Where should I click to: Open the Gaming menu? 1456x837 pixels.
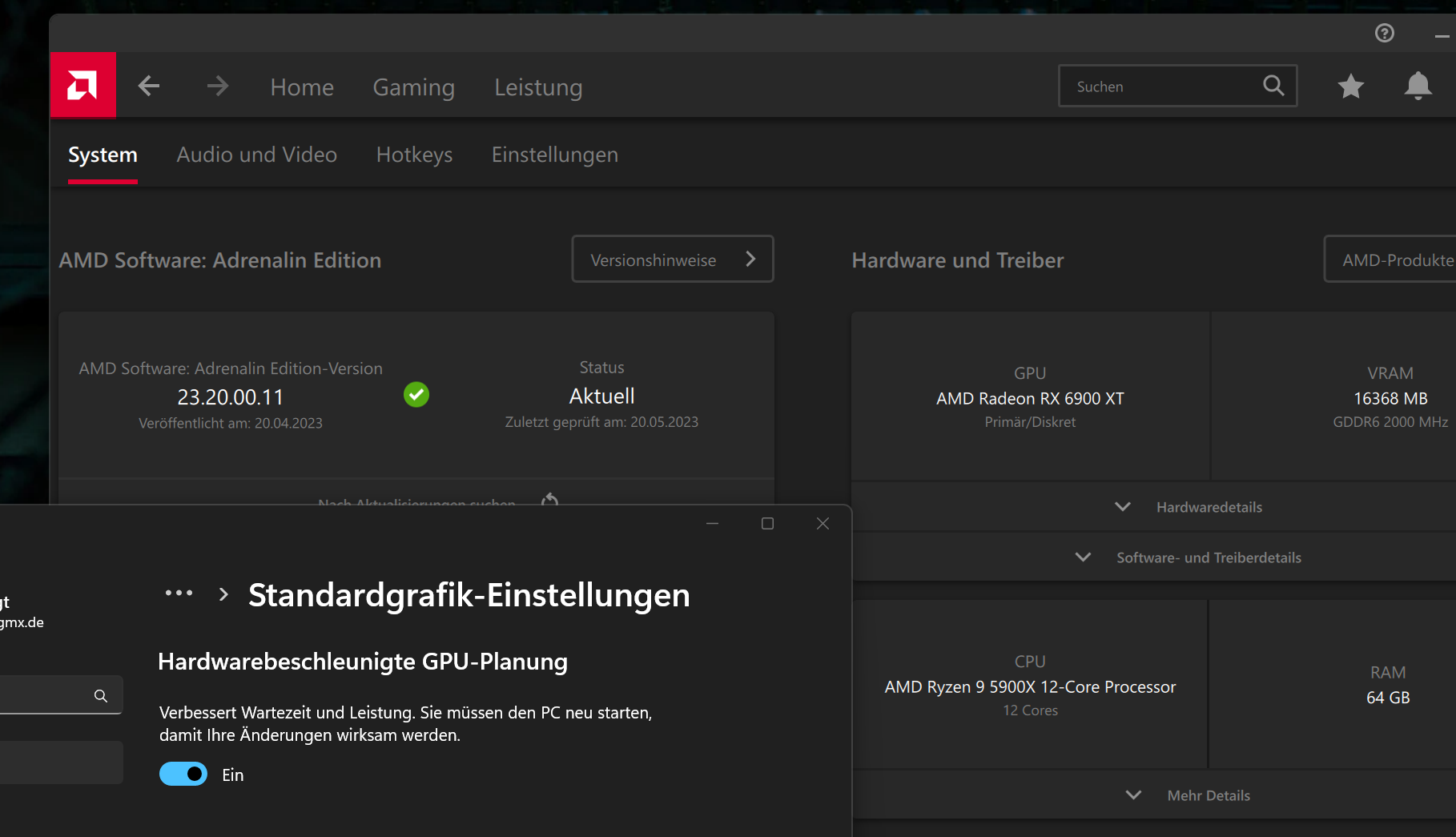tap(414, 87)
